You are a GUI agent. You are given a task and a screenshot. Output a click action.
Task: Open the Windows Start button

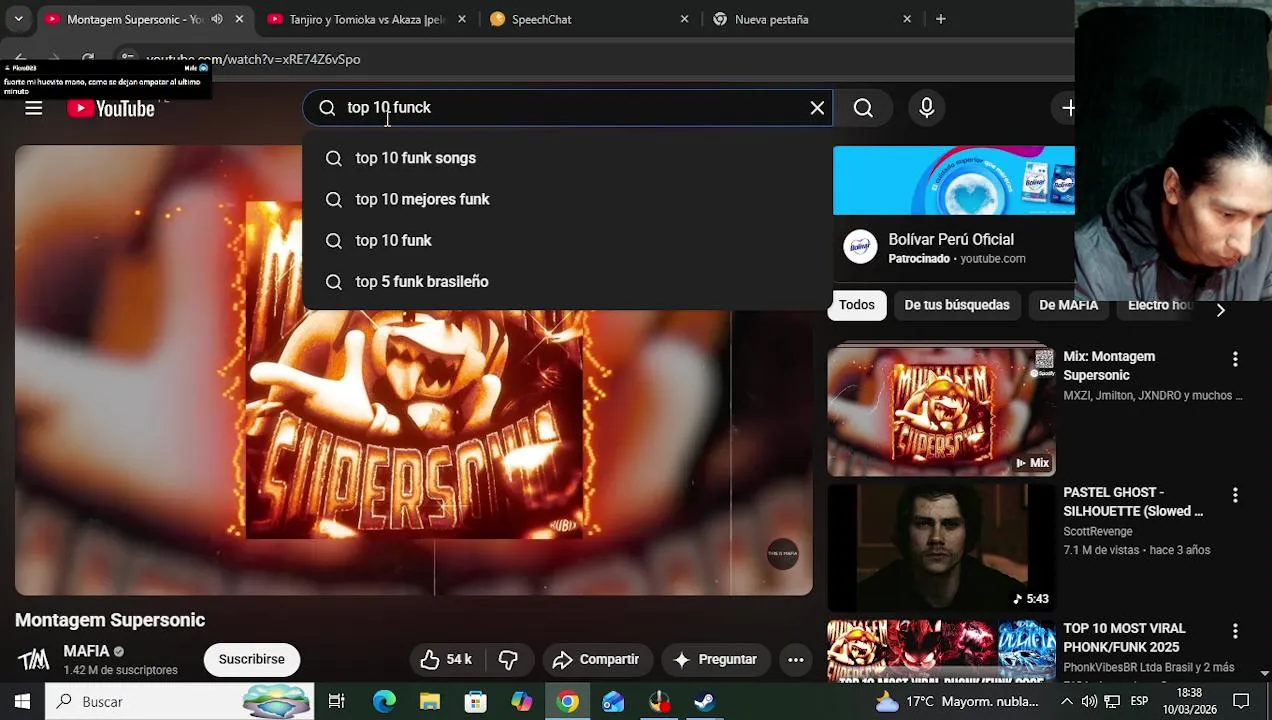click(22, 701)
